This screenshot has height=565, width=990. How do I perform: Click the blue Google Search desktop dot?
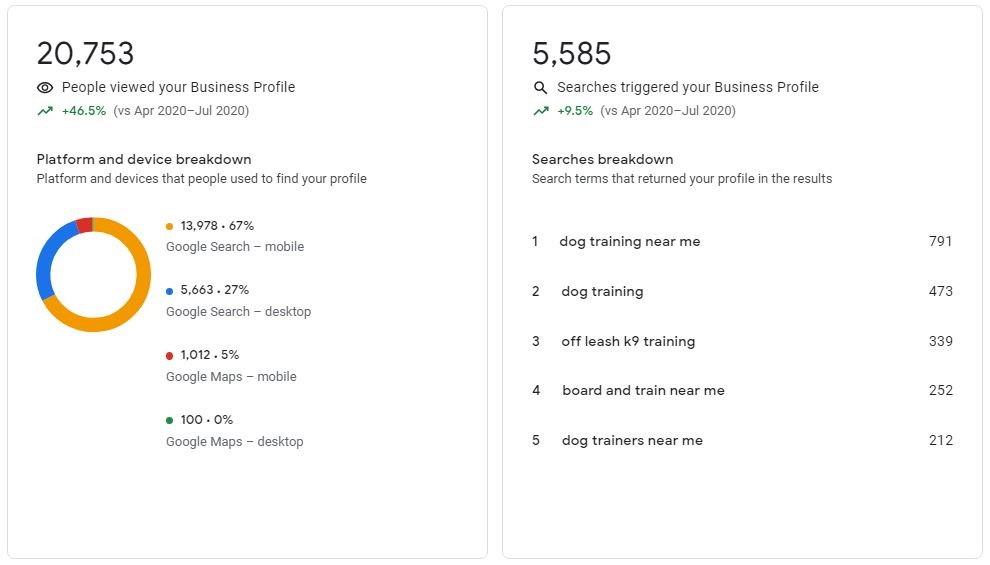point(170,291)
